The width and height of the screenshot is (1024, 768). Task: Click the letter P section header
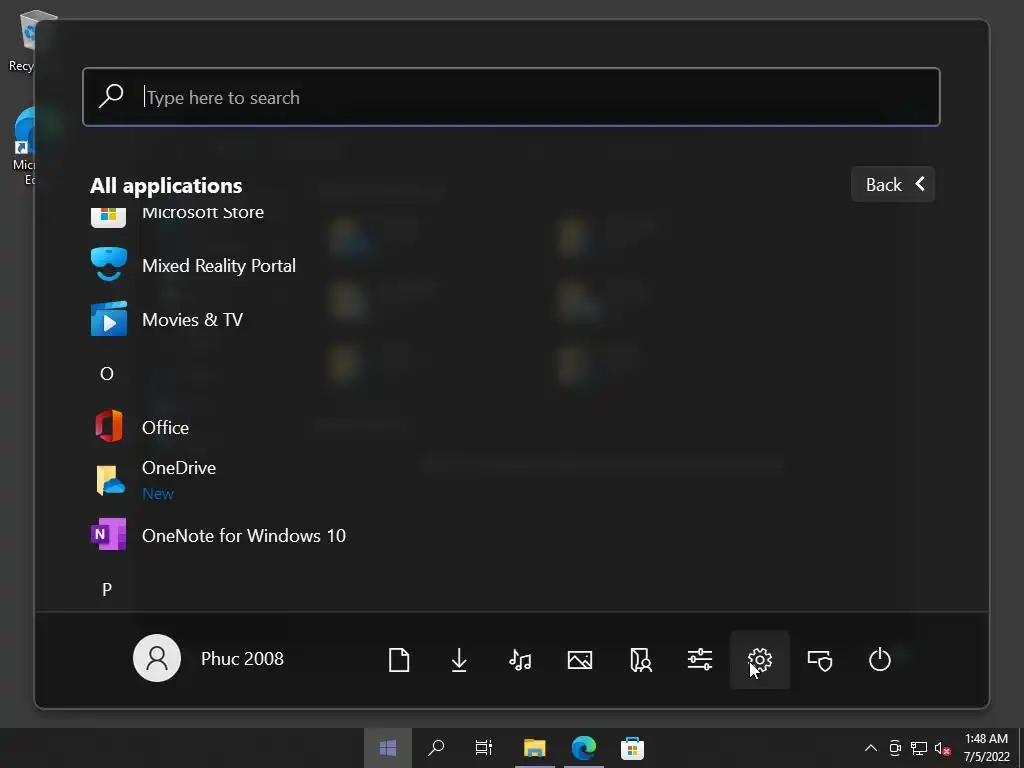106,590
